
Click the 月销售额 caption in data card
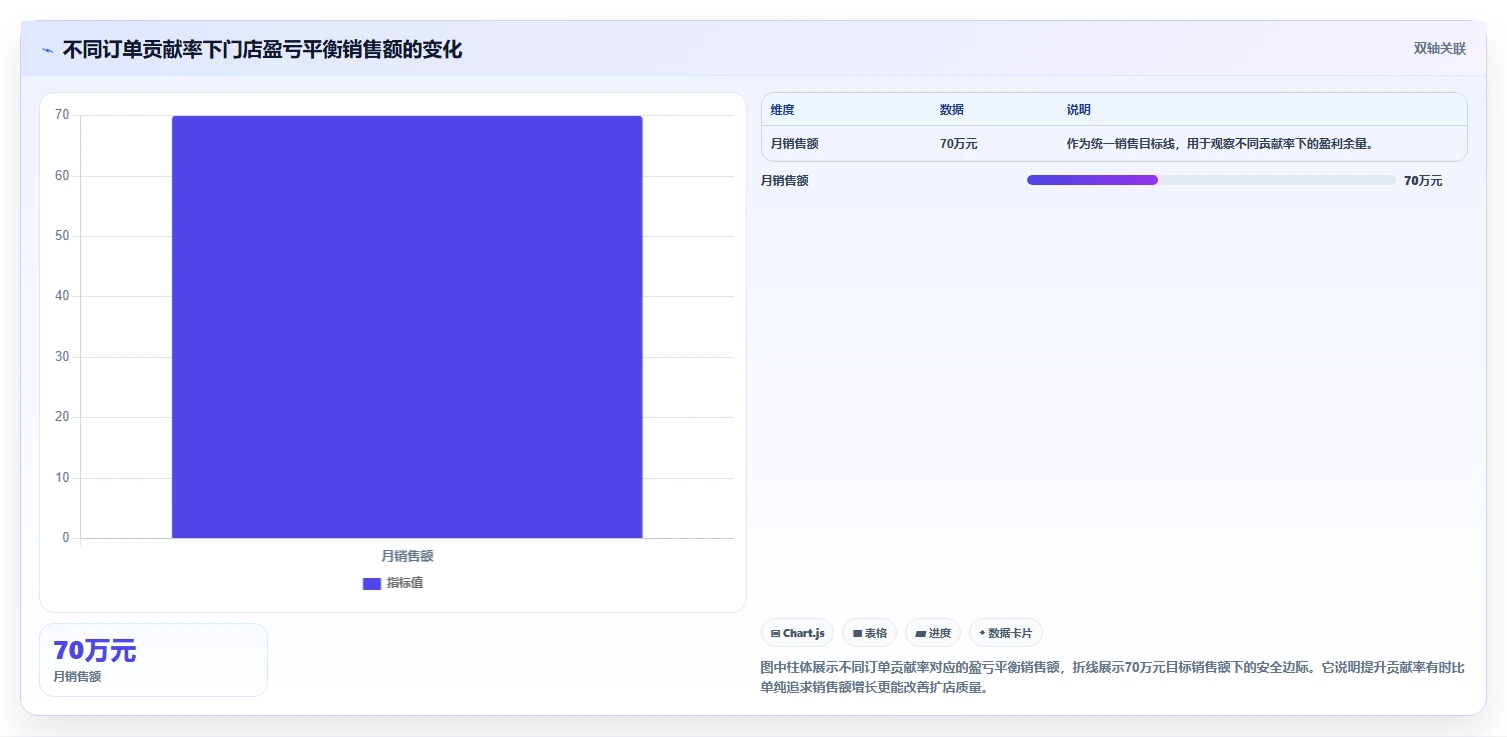(x=77, y=677)
